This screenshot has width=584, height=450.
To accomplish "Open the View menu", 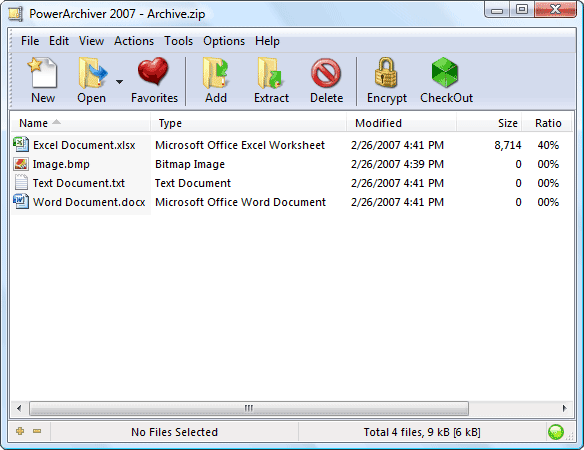I will (91, 41).
